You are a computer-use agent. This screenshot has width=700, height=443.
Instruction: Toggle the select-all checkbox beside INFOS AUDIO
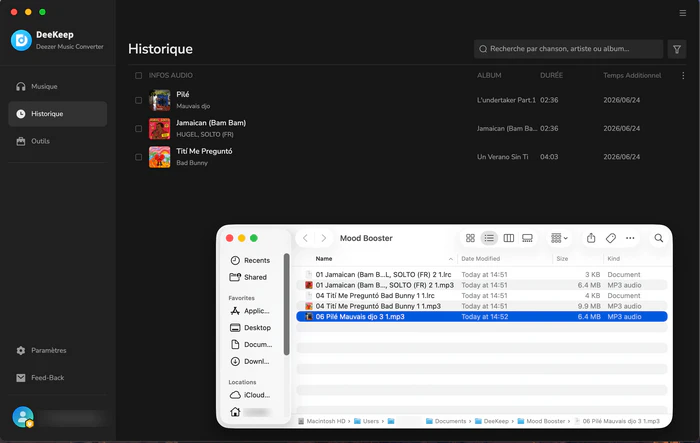138,75
